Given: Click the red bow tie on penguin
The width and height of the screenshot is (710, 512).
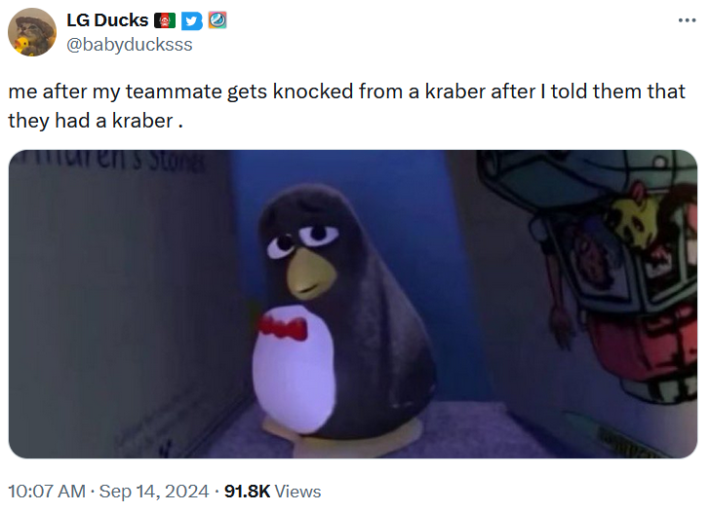Looking at the screenshot, I should (x=283, y=328).
